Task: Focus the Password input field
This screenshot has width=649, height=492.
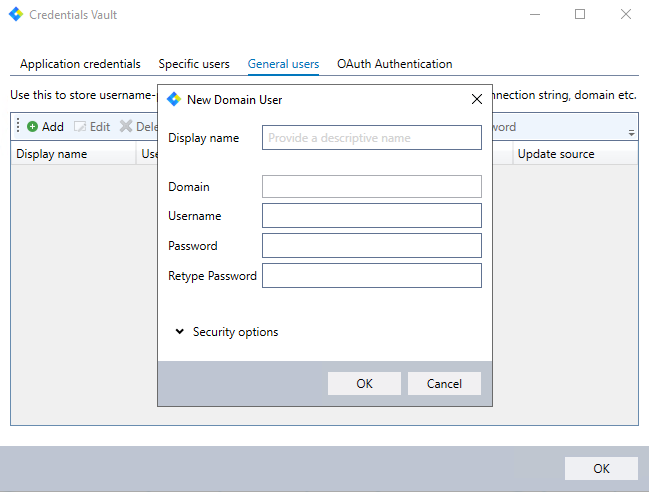Action: tap(372, 245)
